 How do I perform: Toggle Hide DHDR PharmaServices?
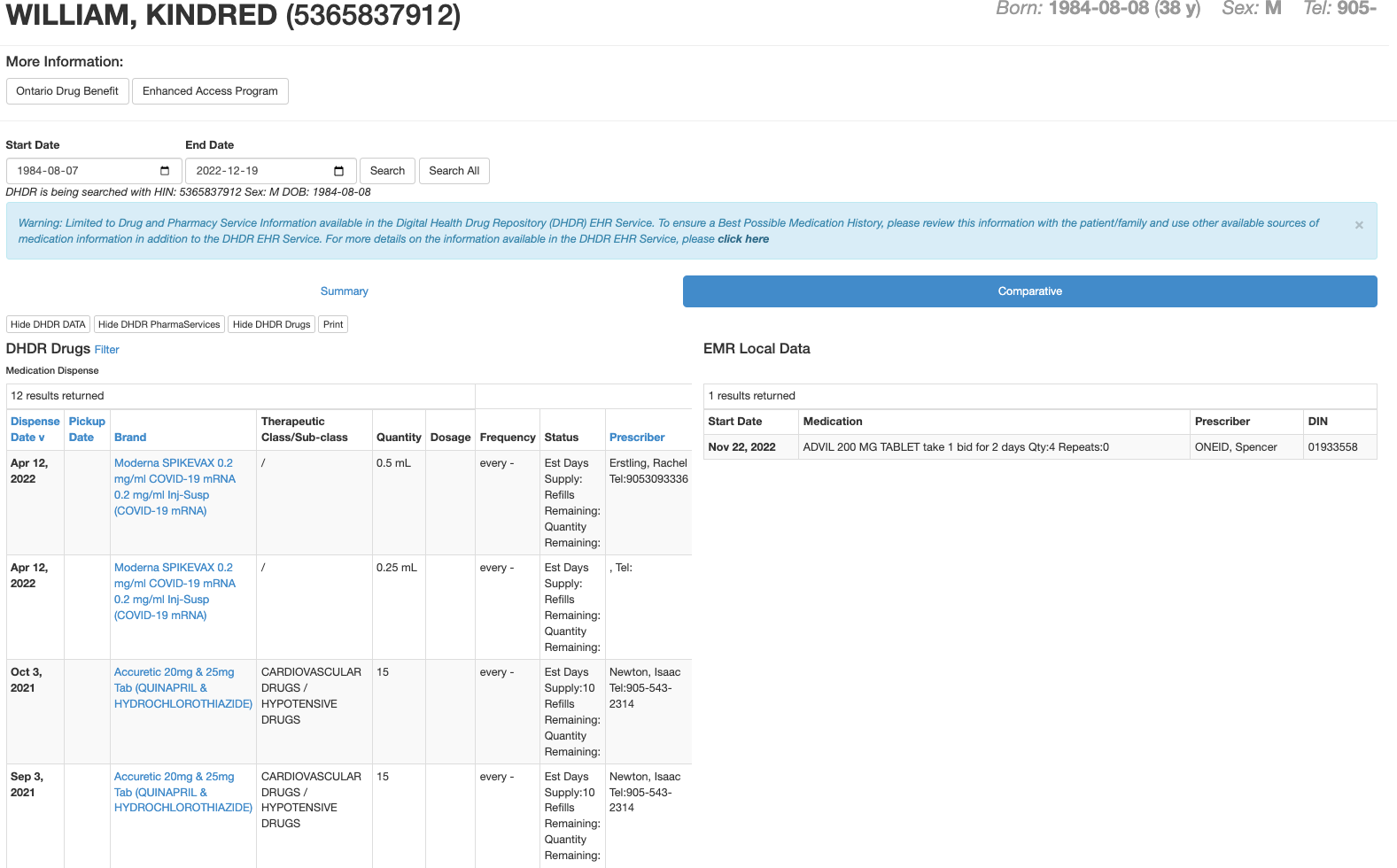pyautogui.click(x=159, y=324)
